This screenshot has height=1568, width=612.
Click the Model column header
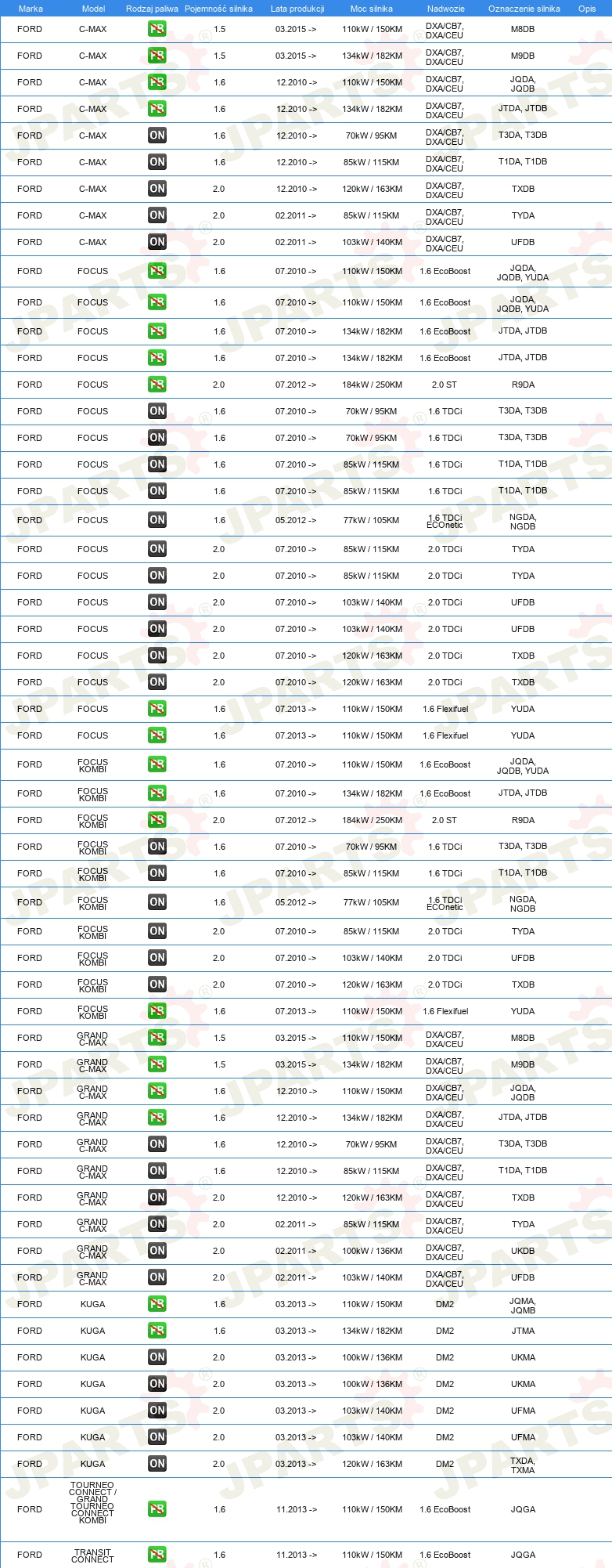tap(94, 9)
